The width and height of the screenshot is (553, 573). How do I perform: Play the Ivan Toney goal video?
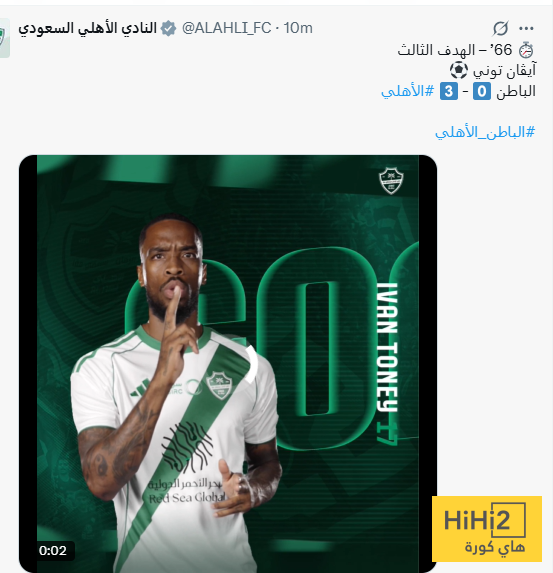pyautogui.click(x=228, y=364)
